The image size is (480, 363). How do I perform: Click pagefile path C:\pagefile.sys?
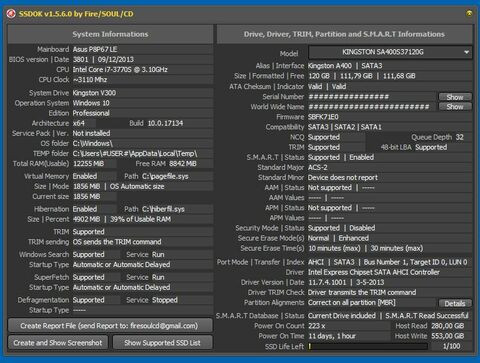click(x=165, y=176)
